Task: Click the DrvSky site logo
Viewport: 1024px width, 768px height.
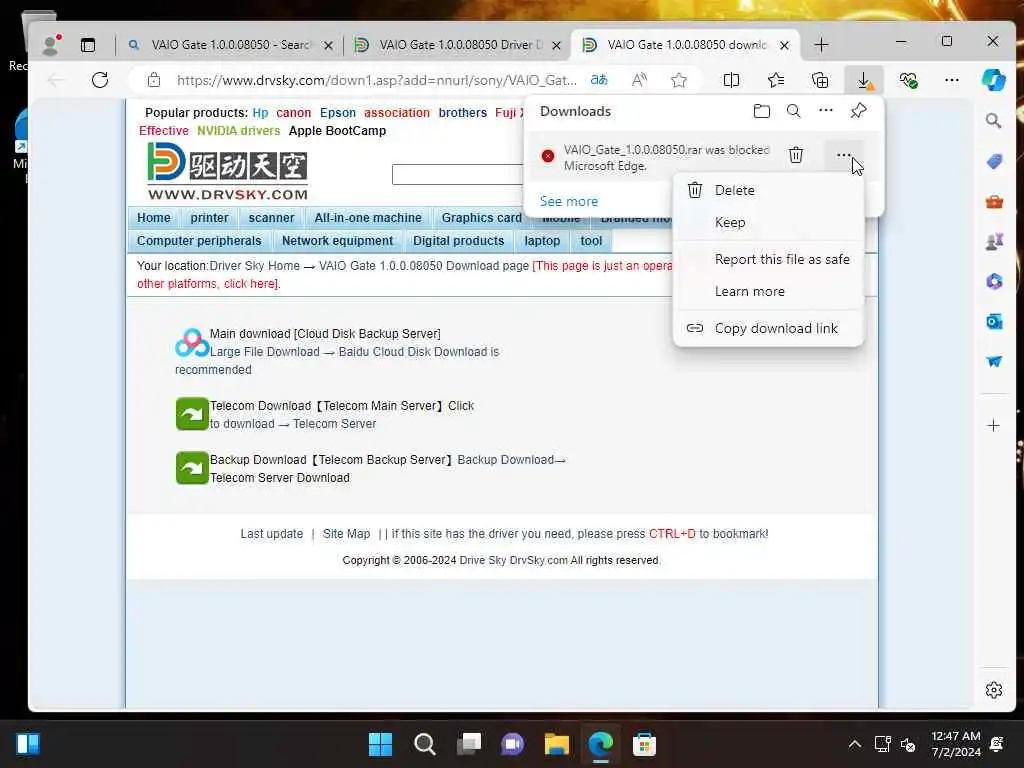Action: (227, 171)
